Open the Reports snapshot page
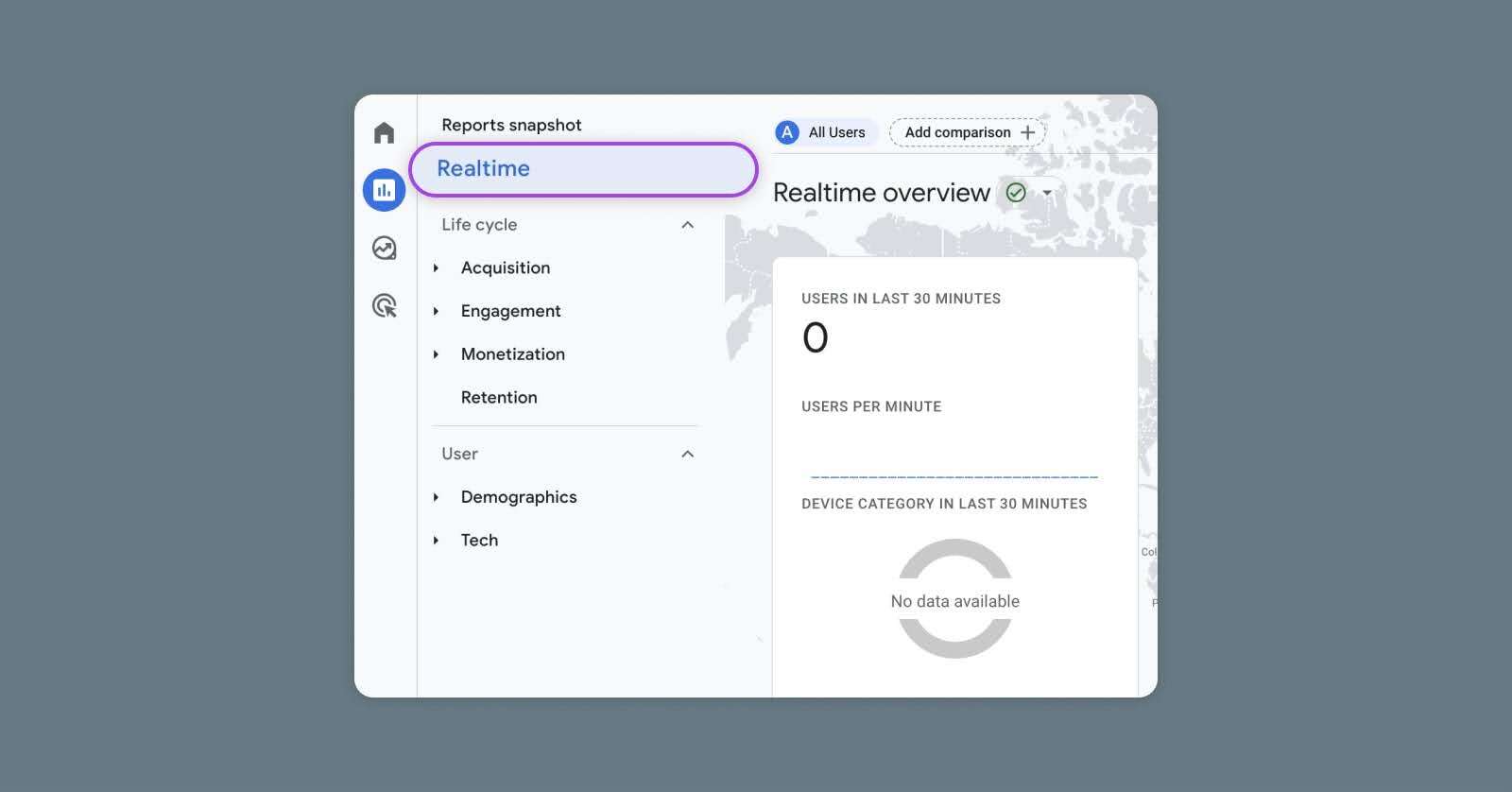This screenshot has width=1512, height=792. tap(511, 125)
